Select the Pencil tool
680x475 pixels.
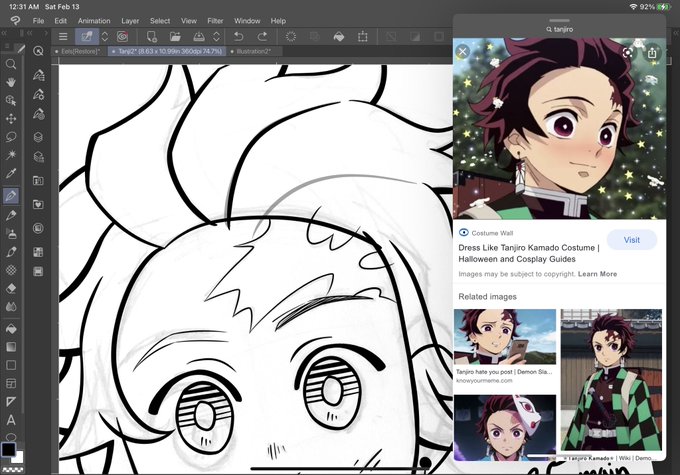click(11, 215)
